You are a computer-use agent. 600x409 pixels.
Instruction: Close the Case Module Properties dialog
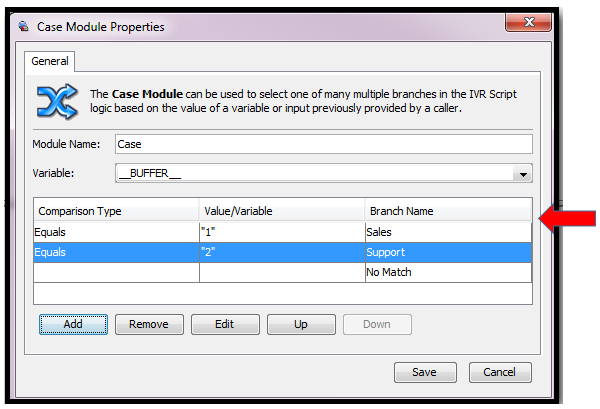527,24
